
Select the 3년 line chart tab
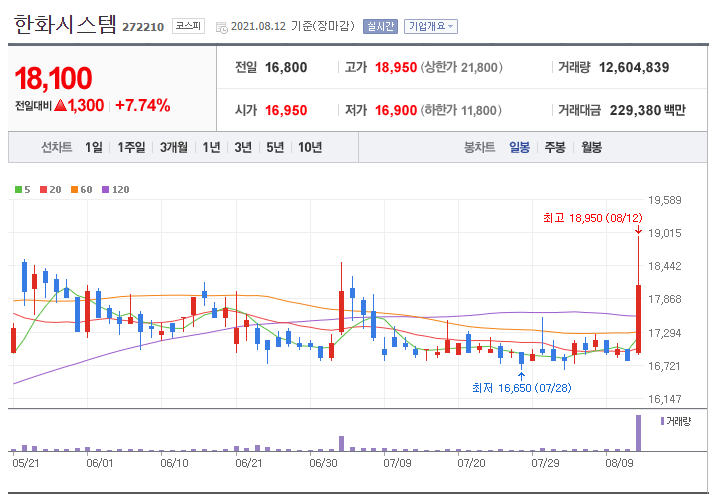pos(243,147)
